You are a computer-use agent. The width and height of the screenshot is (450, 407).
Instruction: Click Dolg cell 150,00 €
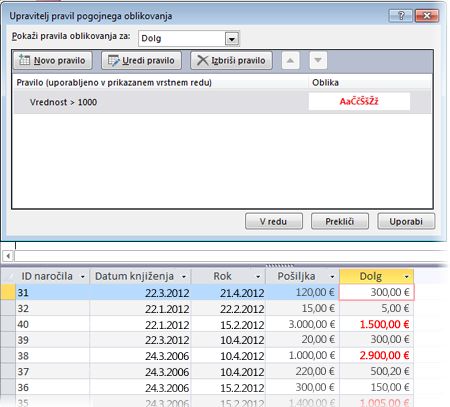pyautogui.click(x=376, y=387)
